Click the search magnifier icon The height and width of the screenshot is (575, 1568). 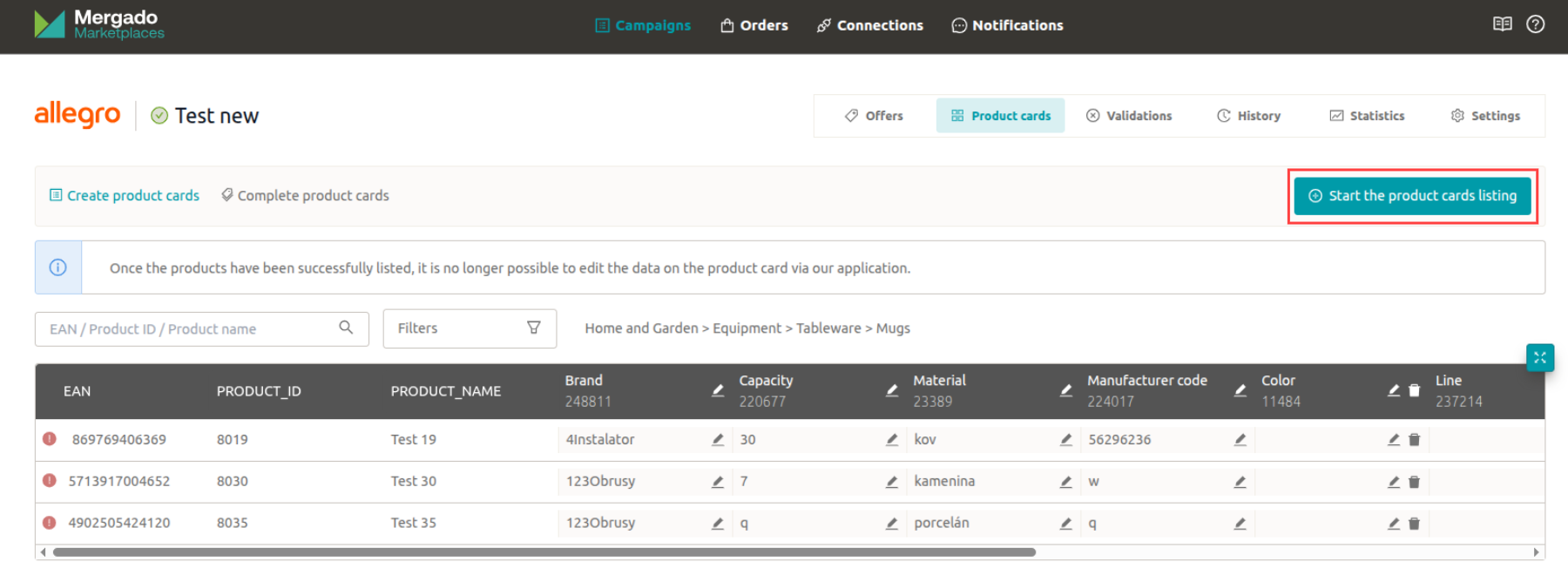346,328
